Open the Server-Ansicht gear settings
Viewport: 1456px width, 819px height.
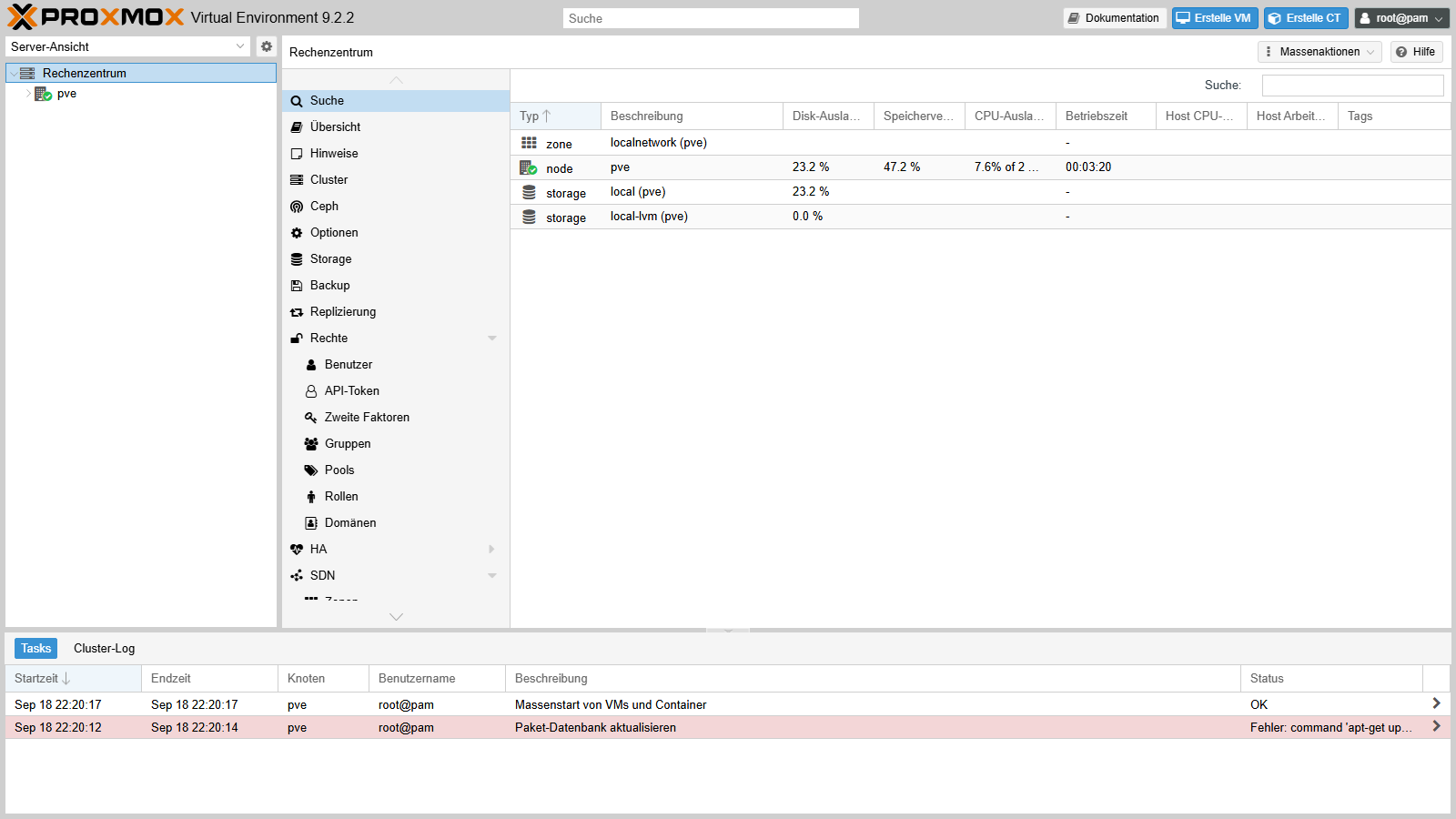point(266,46)
